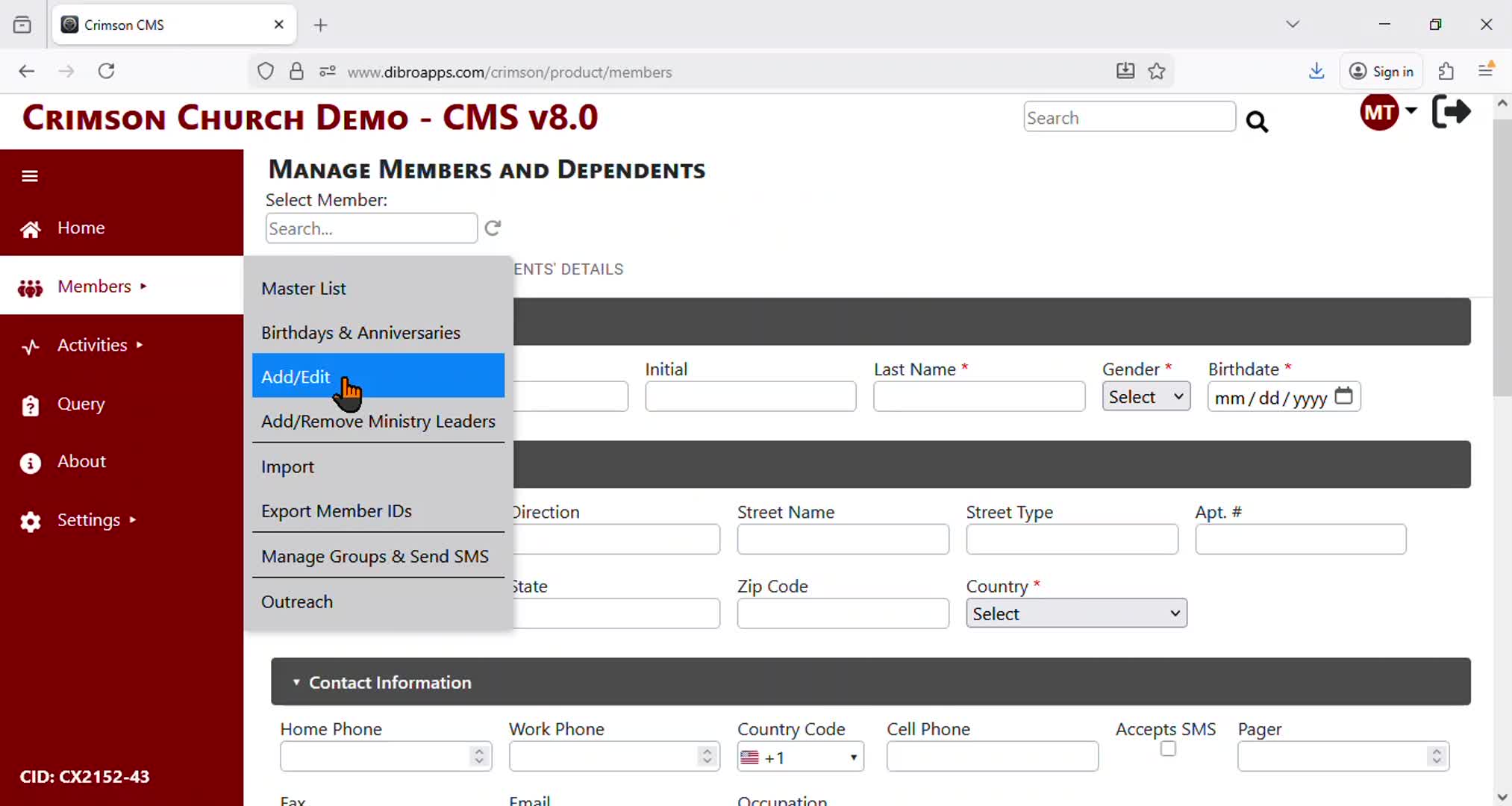Click the hamburger sidebar toggle icon
This screenshot has width=1512, height=806.
click(30, 176)
